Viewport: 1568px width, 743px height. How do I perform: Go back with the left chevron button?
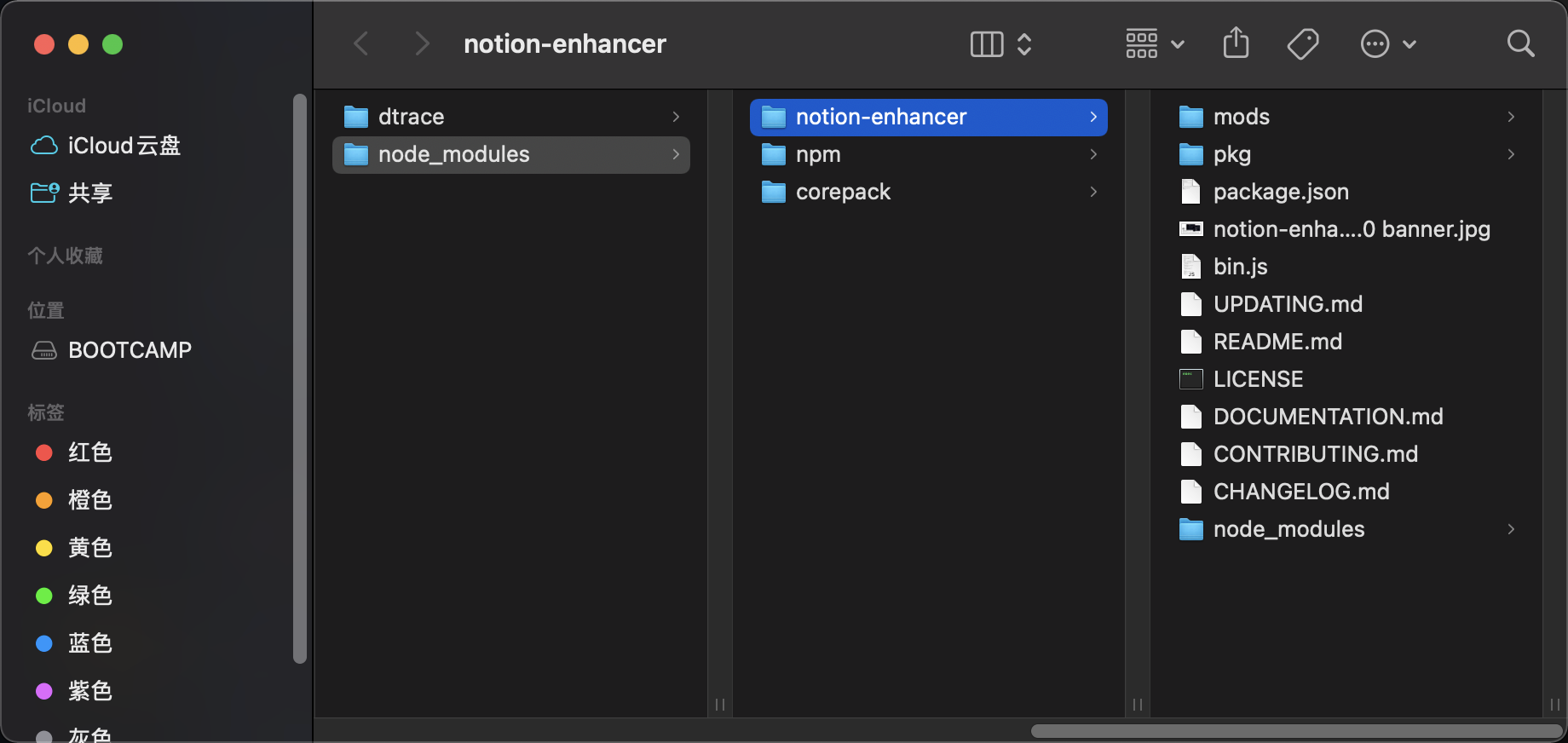pyautogui.click(x=361, y=43)
